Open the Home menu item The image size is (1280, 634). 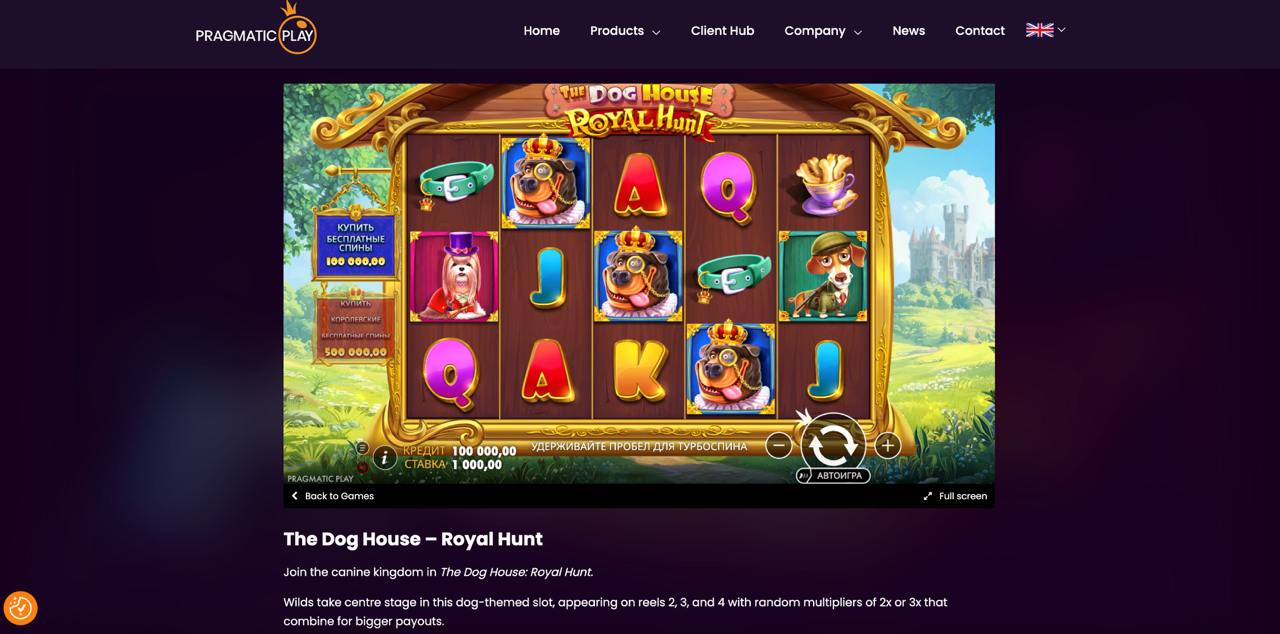(542, 31)
